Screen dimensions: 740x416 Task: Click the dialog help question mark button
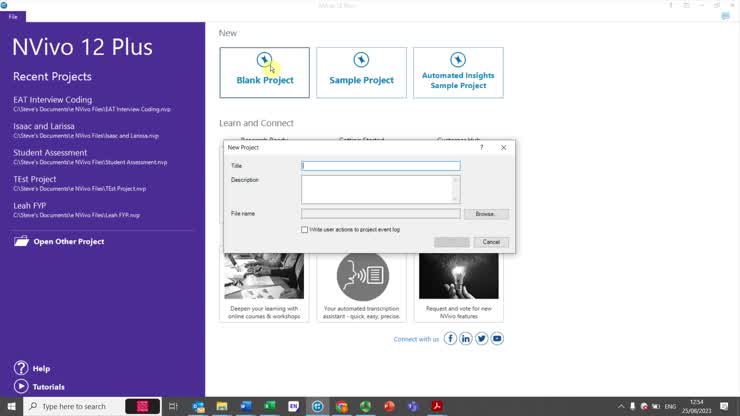tap(482, 147)
